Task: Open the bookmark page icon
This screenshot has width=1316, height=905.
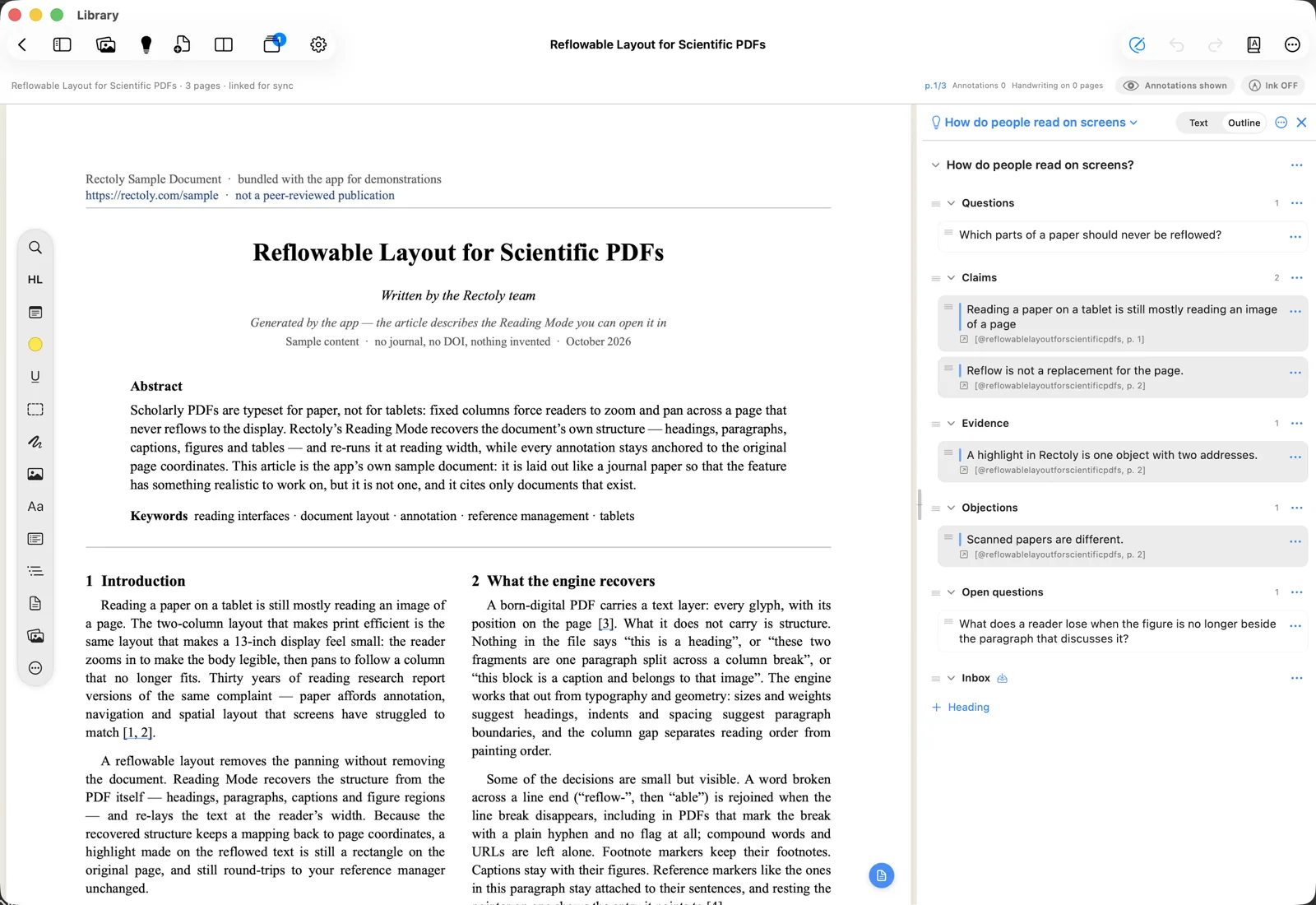Action: pos(1253,44)
